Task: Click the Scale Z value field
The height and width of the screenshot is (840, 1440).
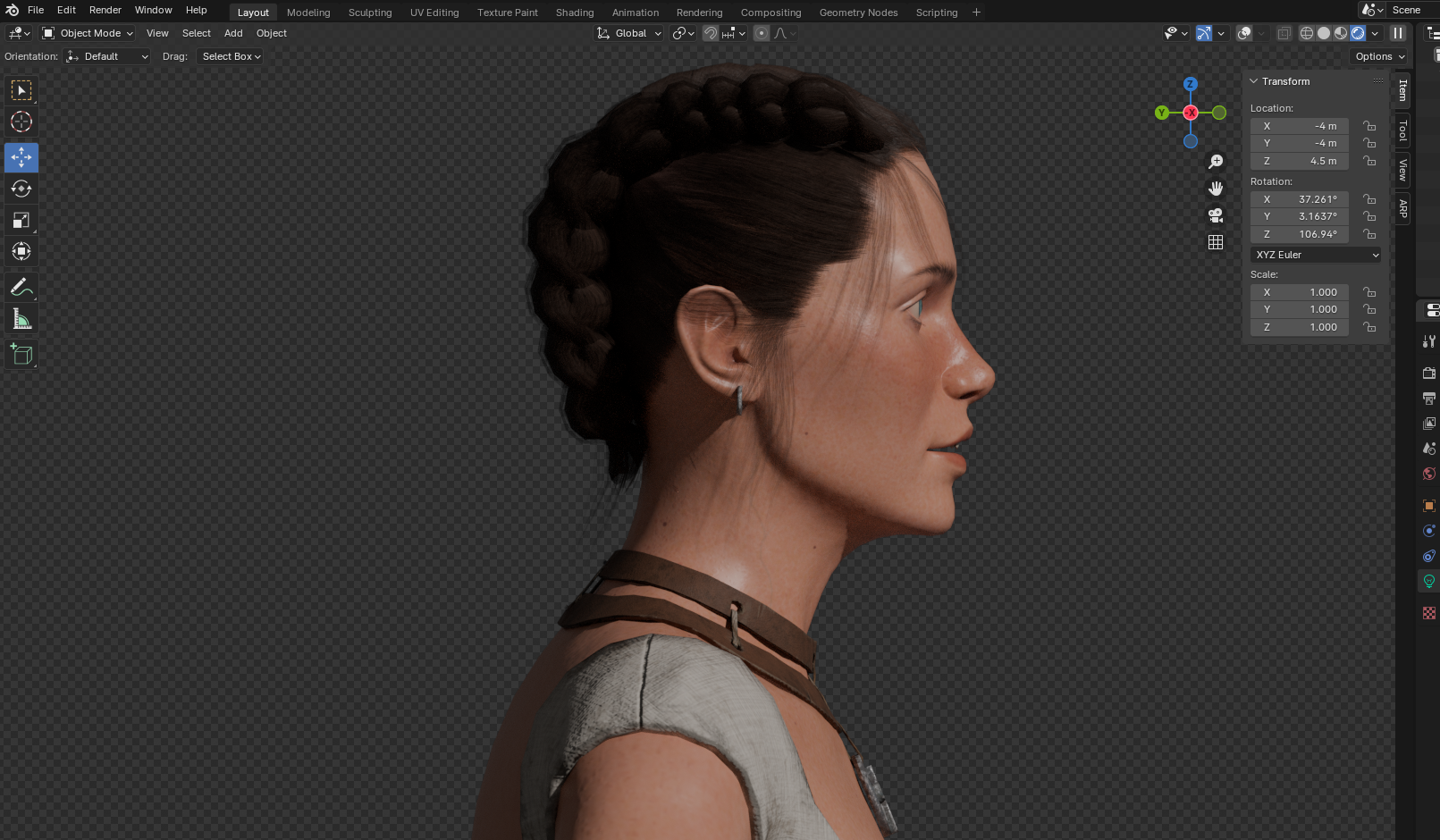Action: pos(1300,327)
